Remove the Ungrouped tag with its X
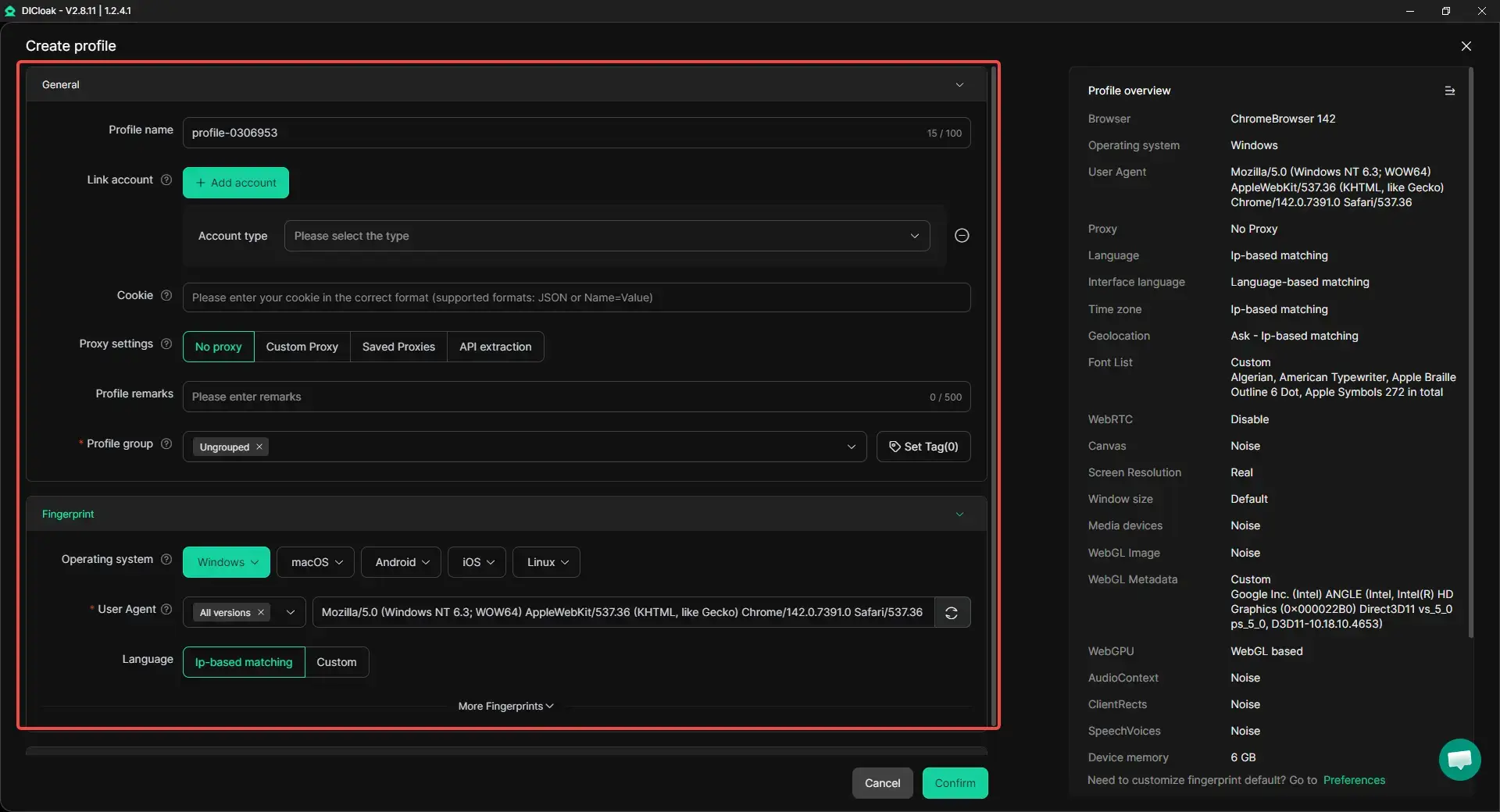The height and width of the screenshot is (812, 1500). pos(259,447)
